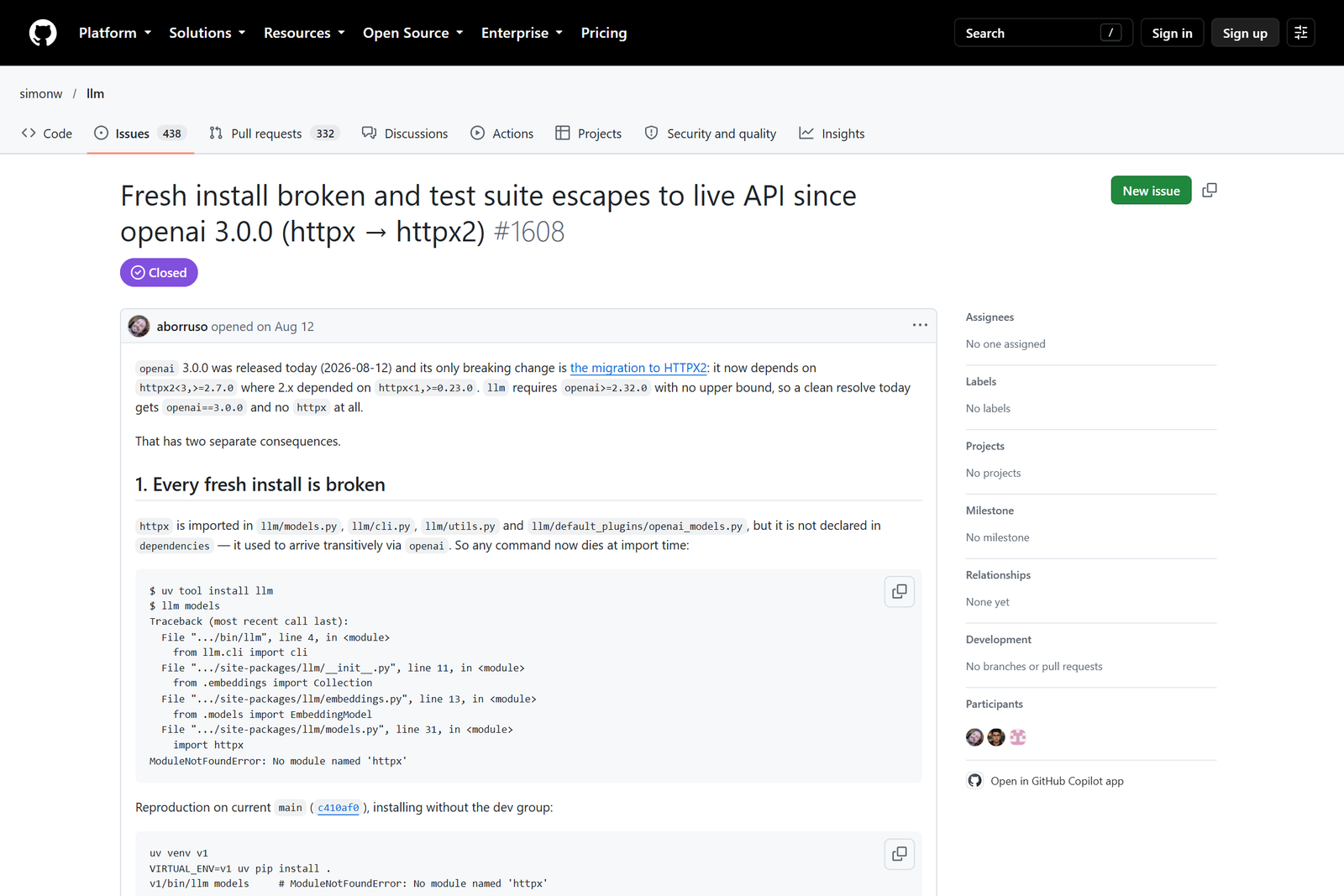Expand the Open Source dropdown menu

(413, 33)
